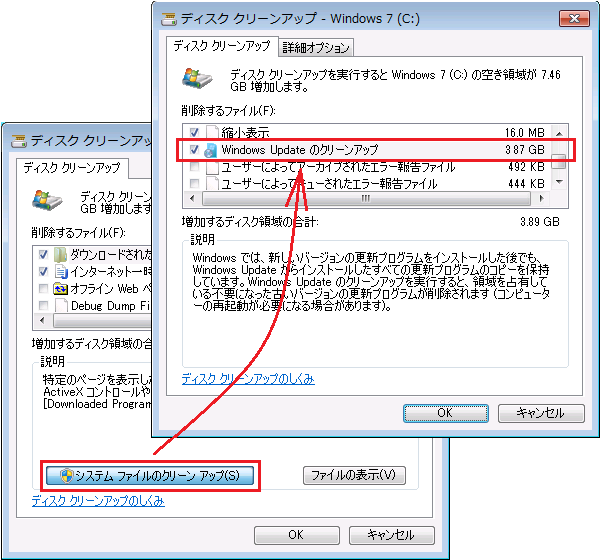Click キャンセル in the back window

click(x=391, y=535)
